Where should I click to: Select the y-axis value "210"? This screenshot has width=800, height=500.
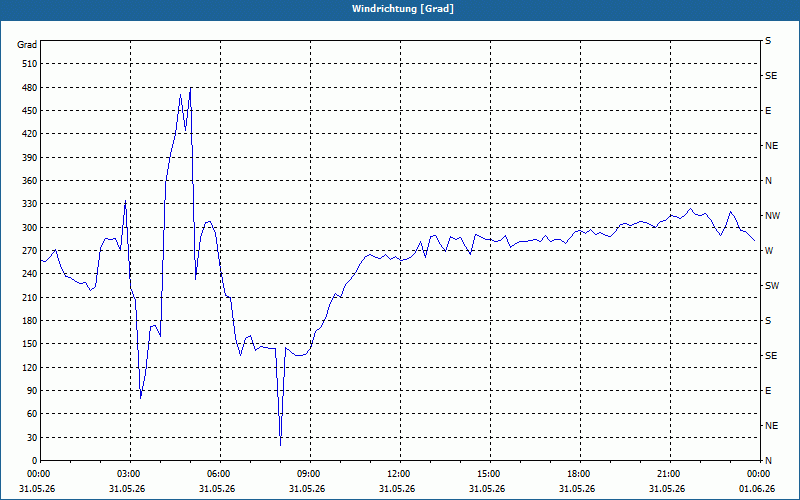click(30, 297)
